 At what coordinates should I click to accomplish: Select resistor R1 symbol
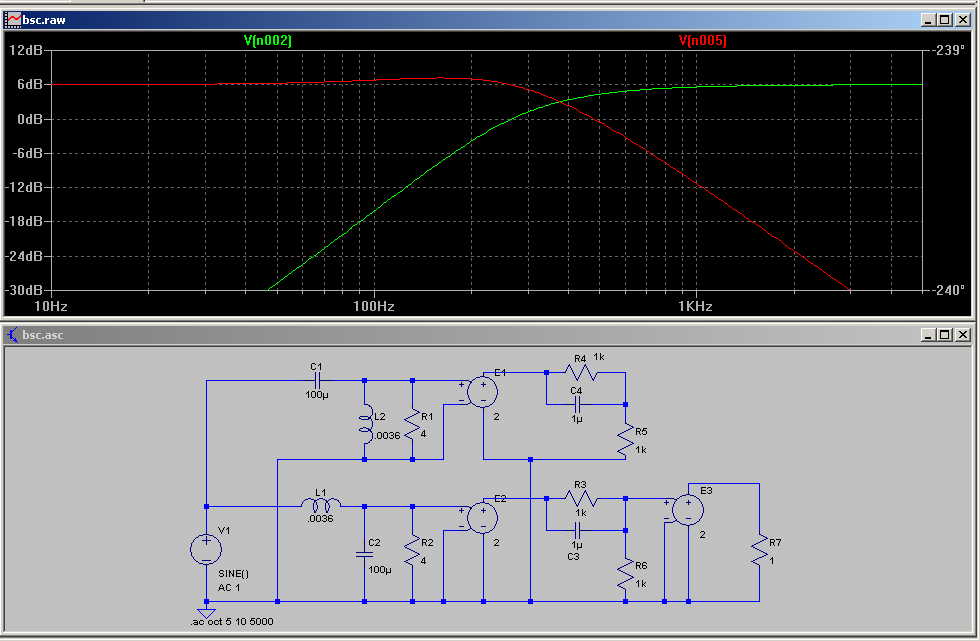pyautogui.click(x=412, y=425)
